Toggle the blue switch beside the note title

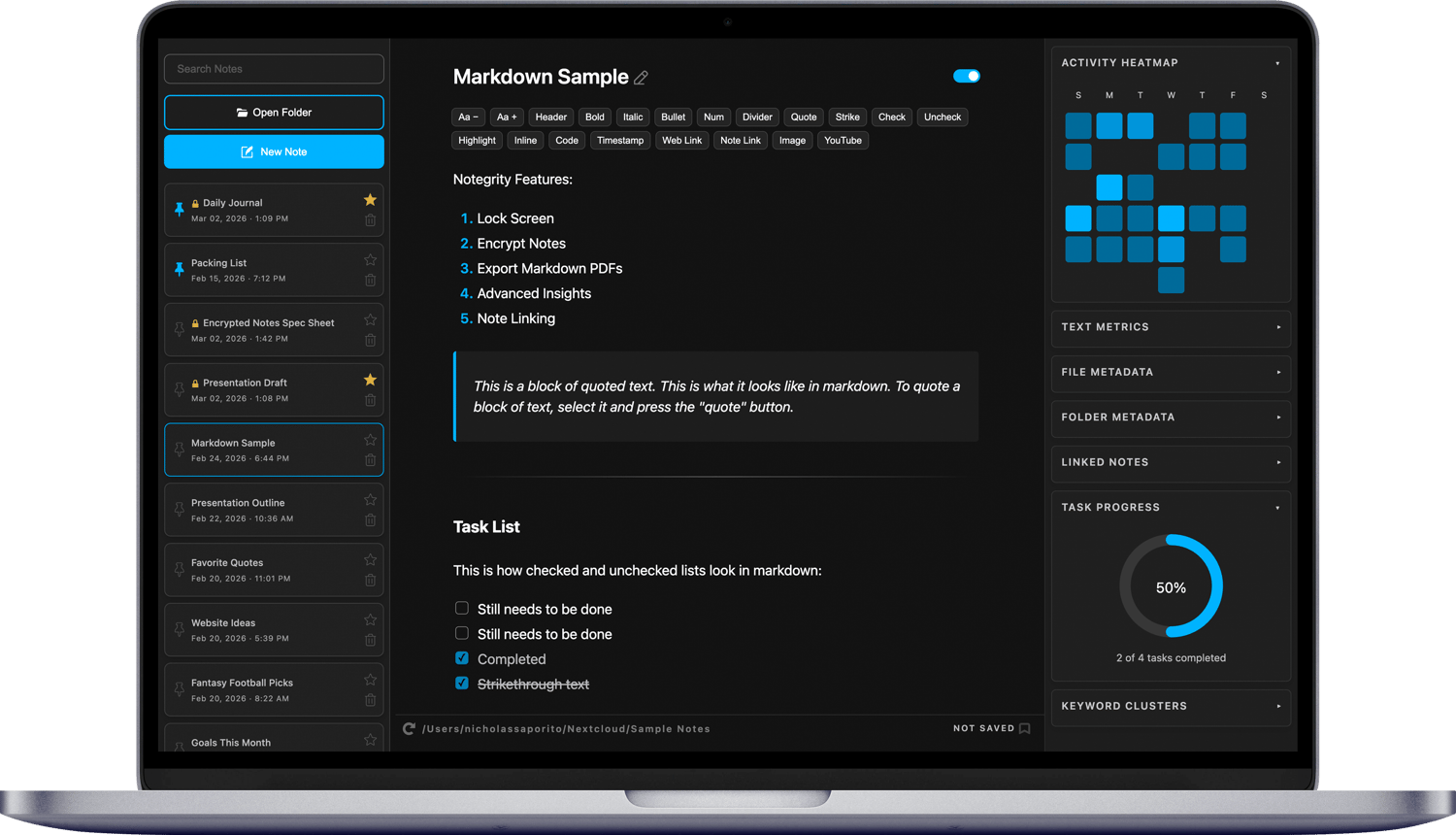point(967,76)
